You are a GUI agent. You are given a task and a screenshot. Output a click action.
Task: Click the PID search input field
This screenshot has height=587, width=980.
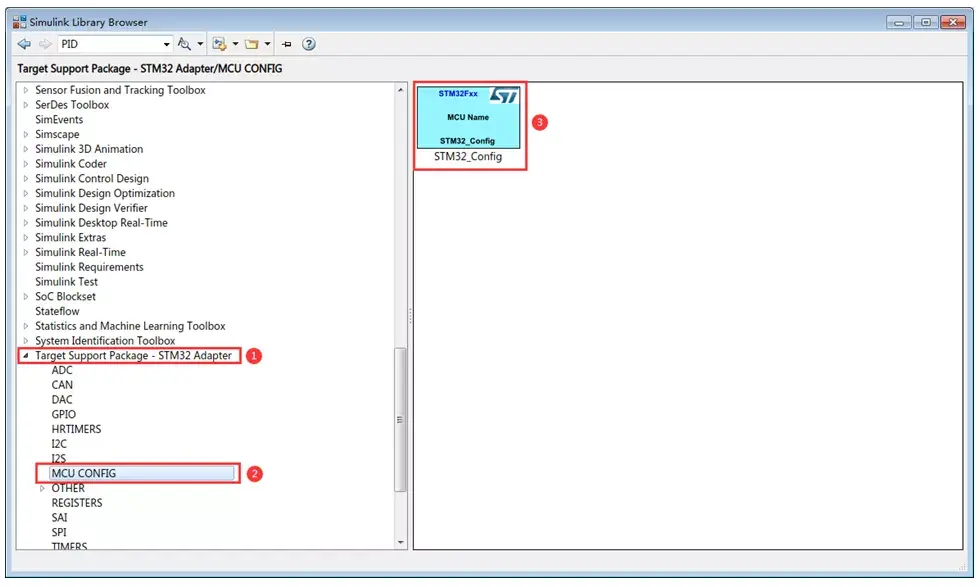[110, 44]
